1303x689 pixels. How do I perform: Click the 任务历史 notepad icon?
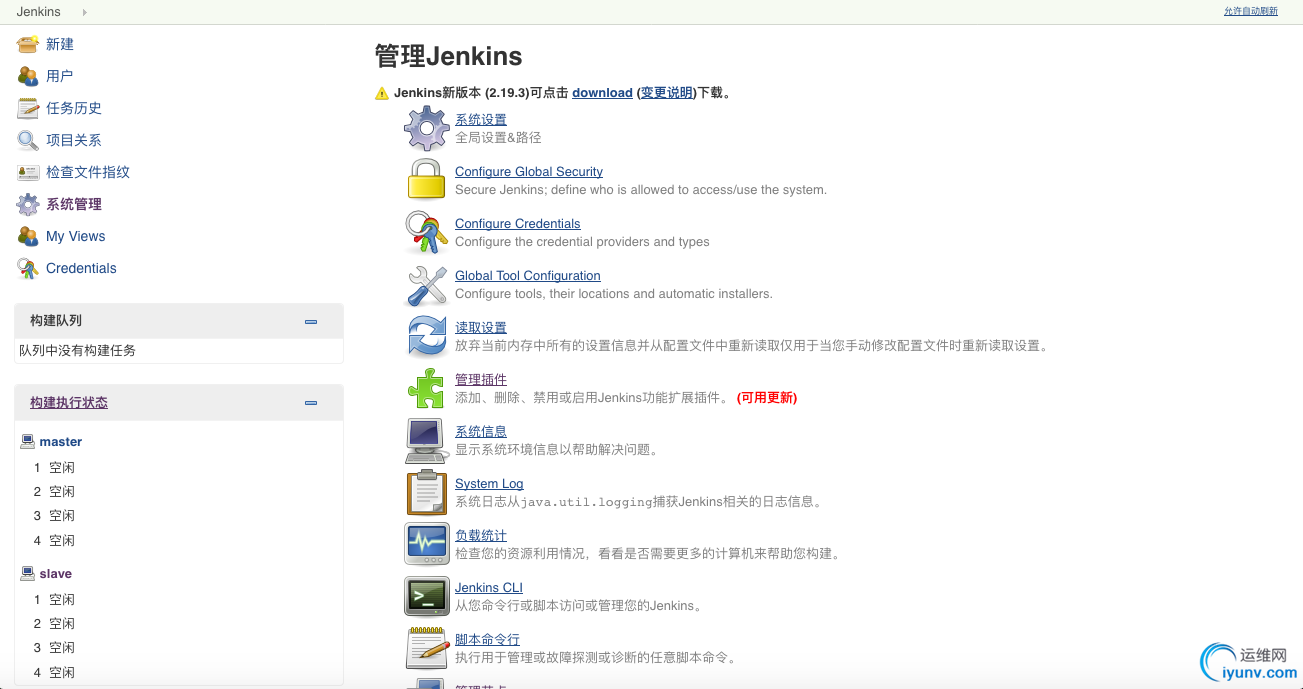point(28,108)
